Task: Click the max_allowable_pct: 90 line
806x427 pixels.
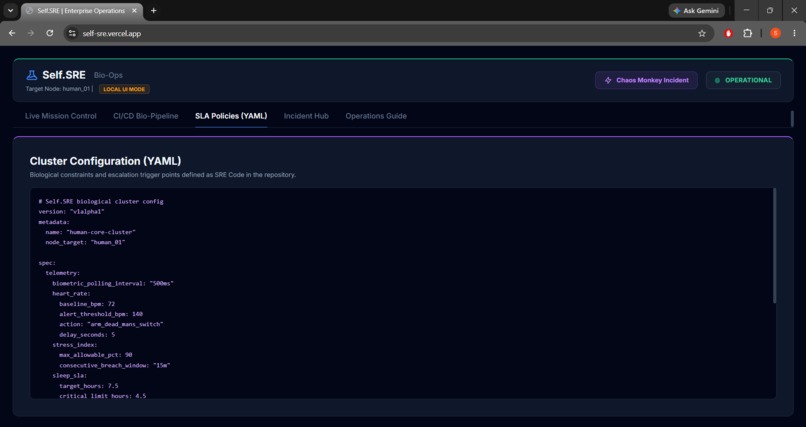Action: [96, 355]
